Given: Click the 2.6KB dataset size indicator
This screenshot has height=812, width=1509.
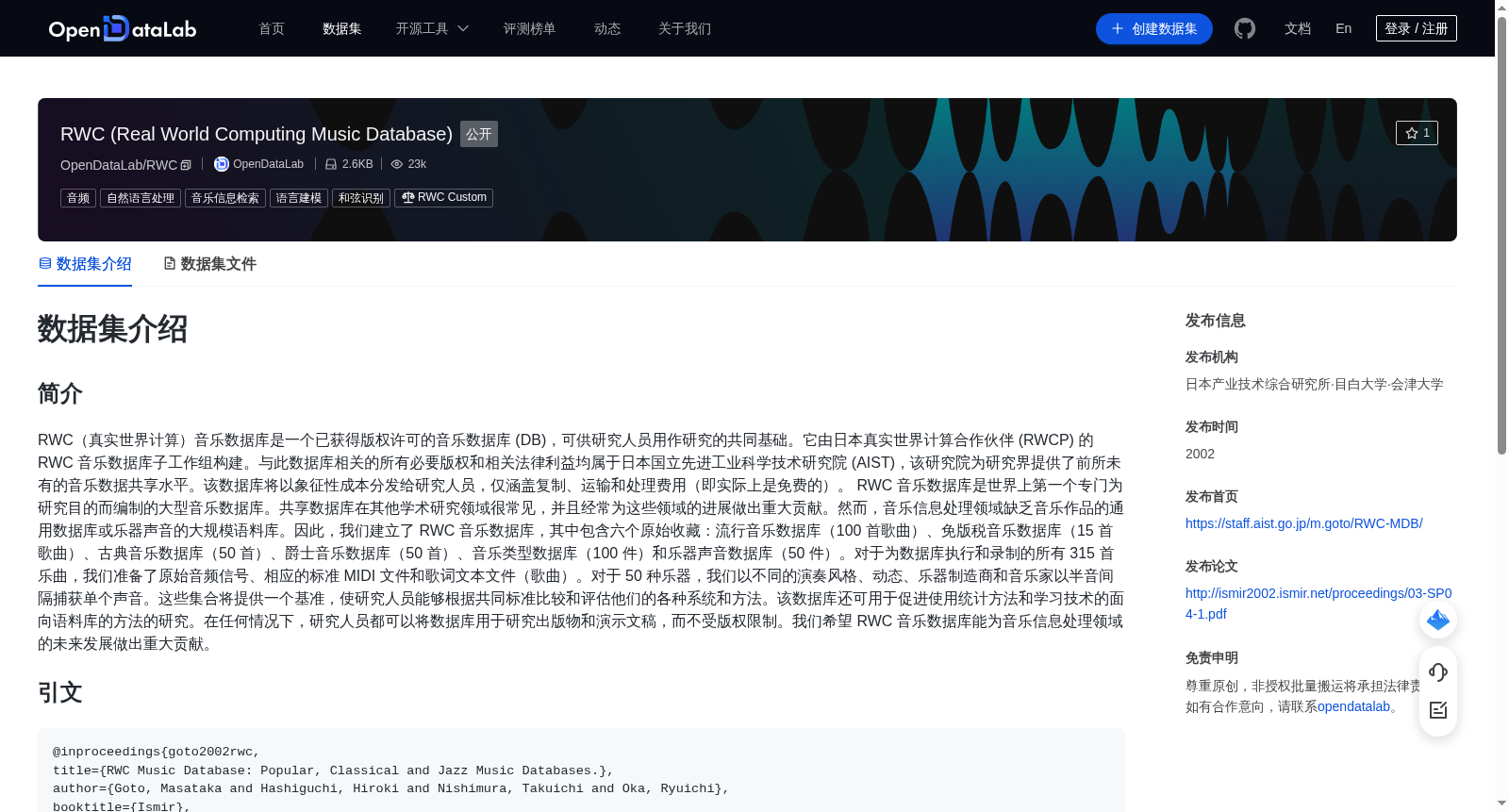Looking at the screenshot, I should (349, 164).
